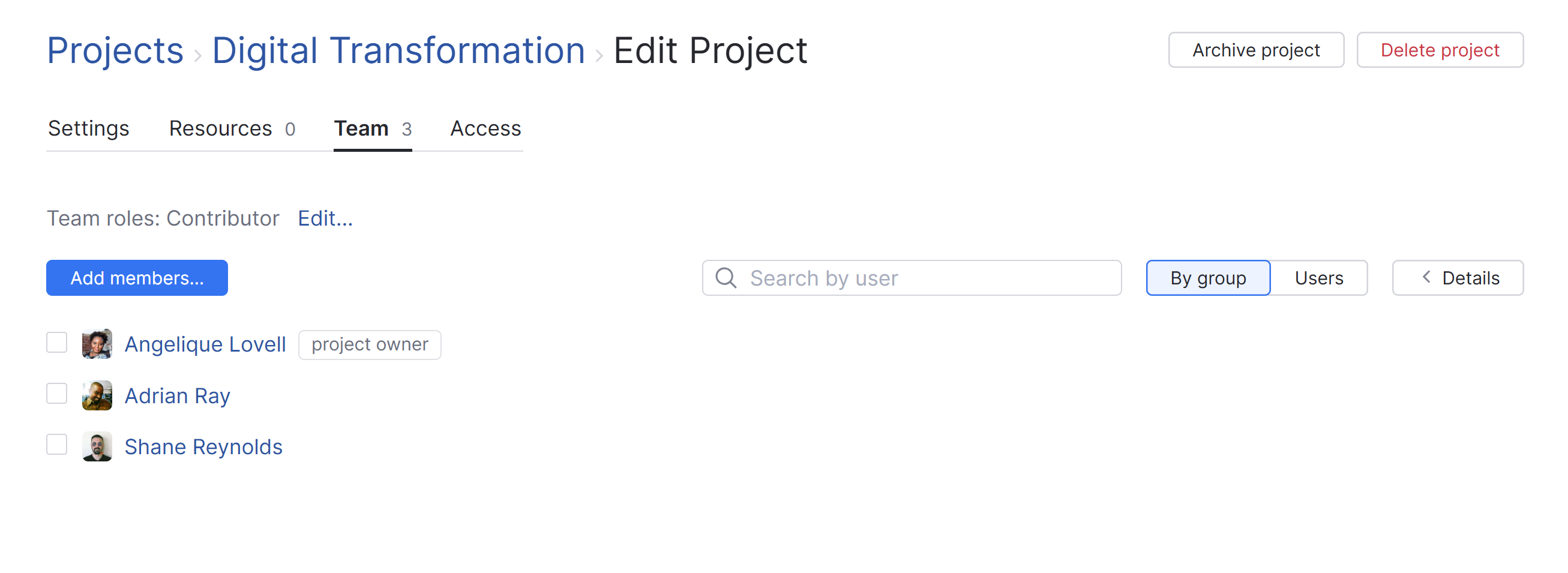
Task: Tick the checkbox for Adrian Ray
Action: point(56,394)
